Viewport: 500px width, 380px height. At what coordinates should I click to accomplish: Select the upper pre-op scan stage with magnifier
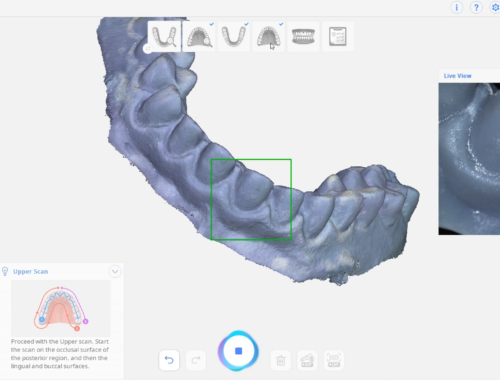point(199,36)
